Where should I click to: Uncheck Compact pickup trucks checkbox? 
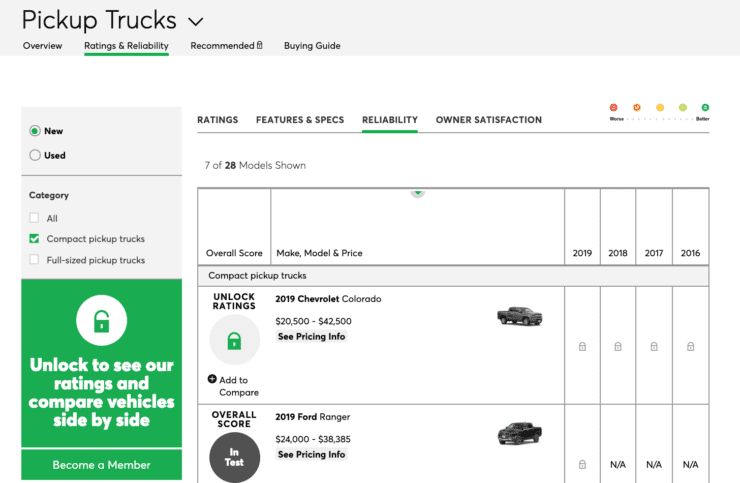tap(34, 238)
